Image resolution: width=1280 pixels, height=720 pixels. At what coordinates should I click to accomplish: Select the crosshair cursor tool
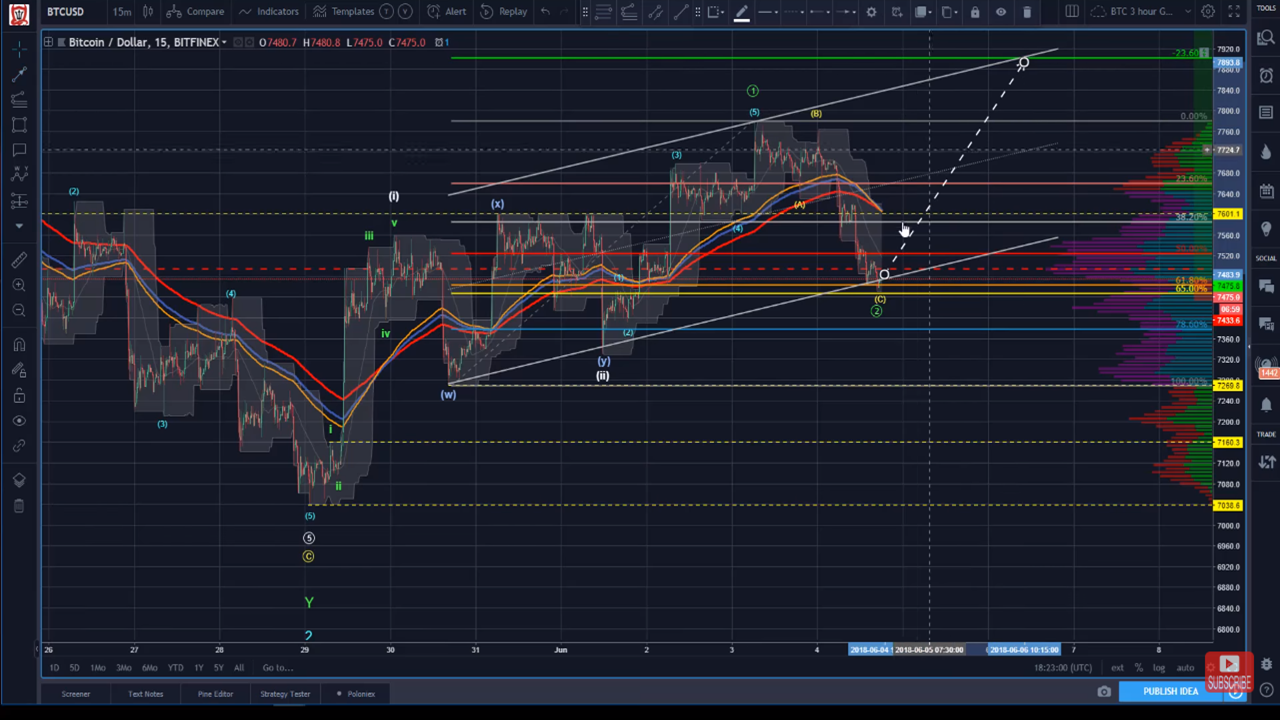(19, 49)
